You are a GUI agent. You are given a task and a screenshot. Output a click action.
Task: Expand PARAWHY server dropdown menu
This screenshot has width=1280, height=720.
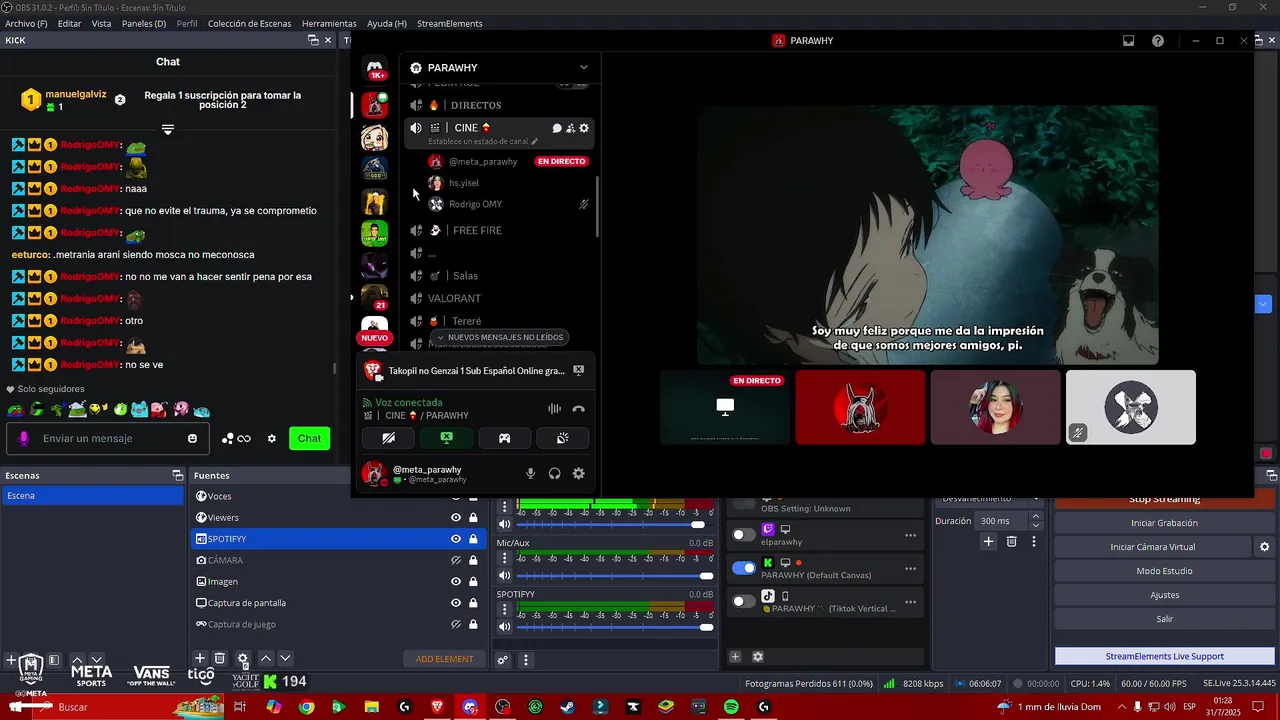coord(584,67)
